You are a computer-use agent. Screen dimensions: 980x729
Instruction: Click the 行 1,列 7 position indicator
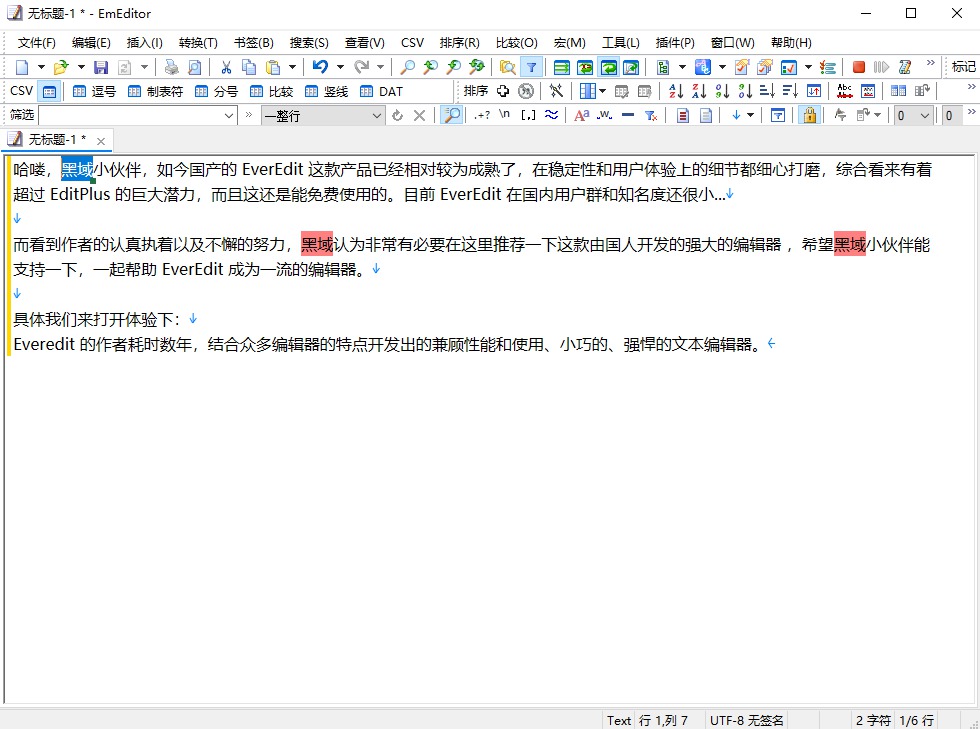pyautogui.click(x=663, y=720)
